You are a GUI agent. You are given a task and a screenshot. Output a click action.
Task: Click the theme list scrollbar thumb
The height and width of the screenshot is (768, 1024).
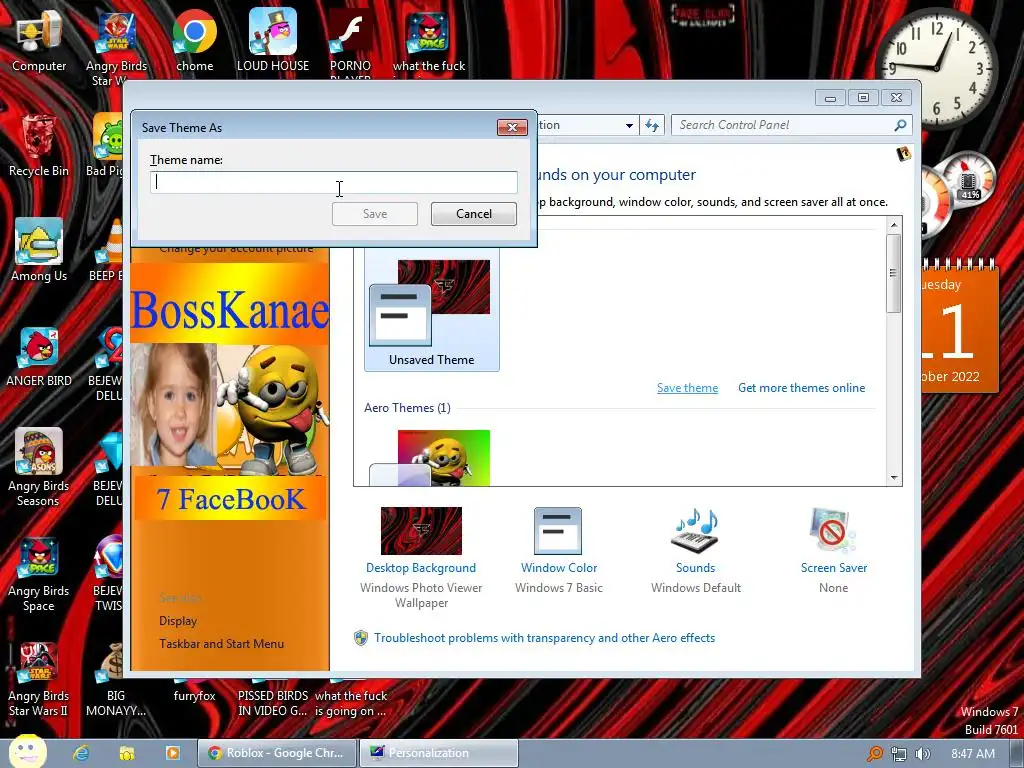894,273
